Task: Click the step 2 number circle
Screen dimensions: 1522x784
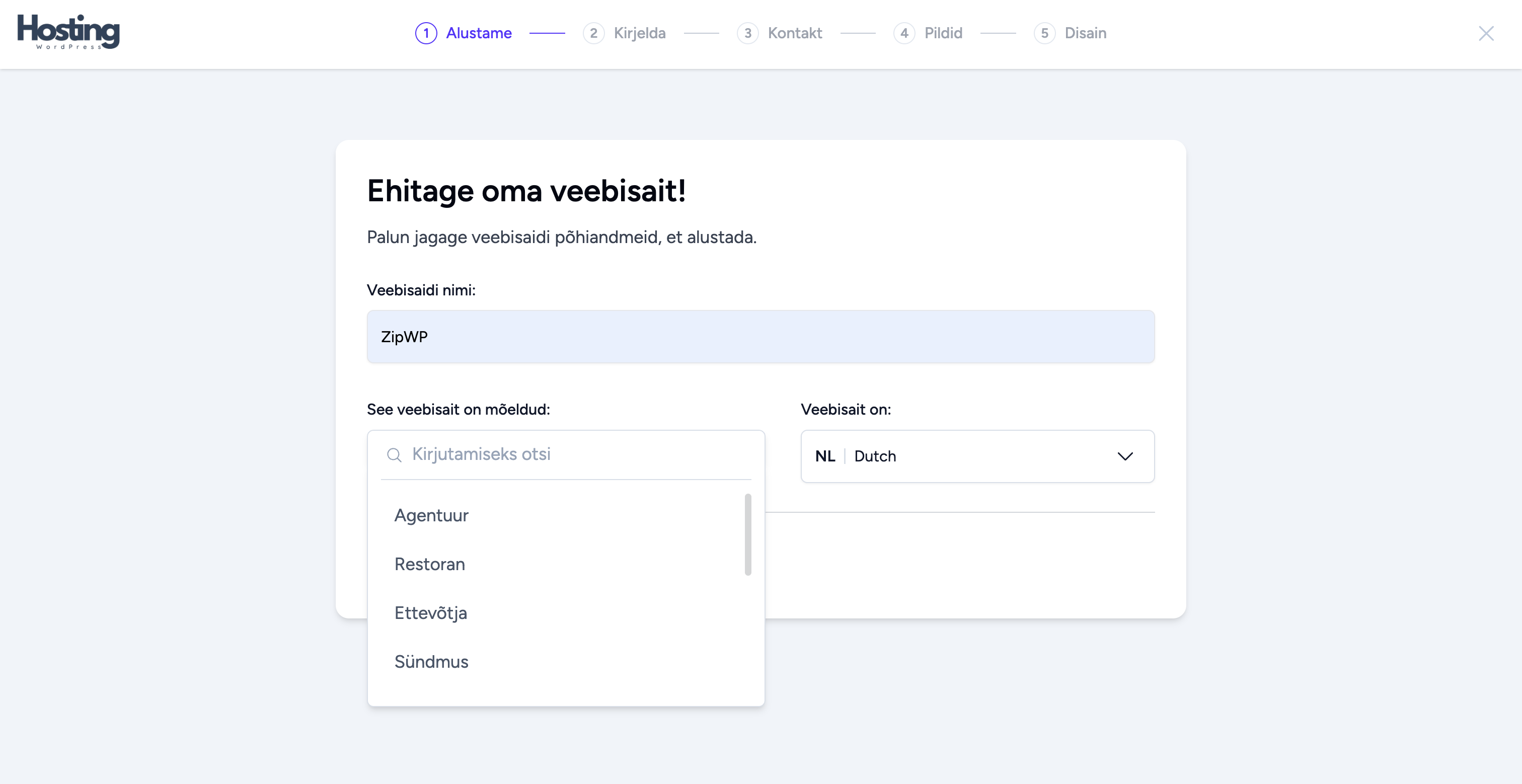Action: coord(593,33)
